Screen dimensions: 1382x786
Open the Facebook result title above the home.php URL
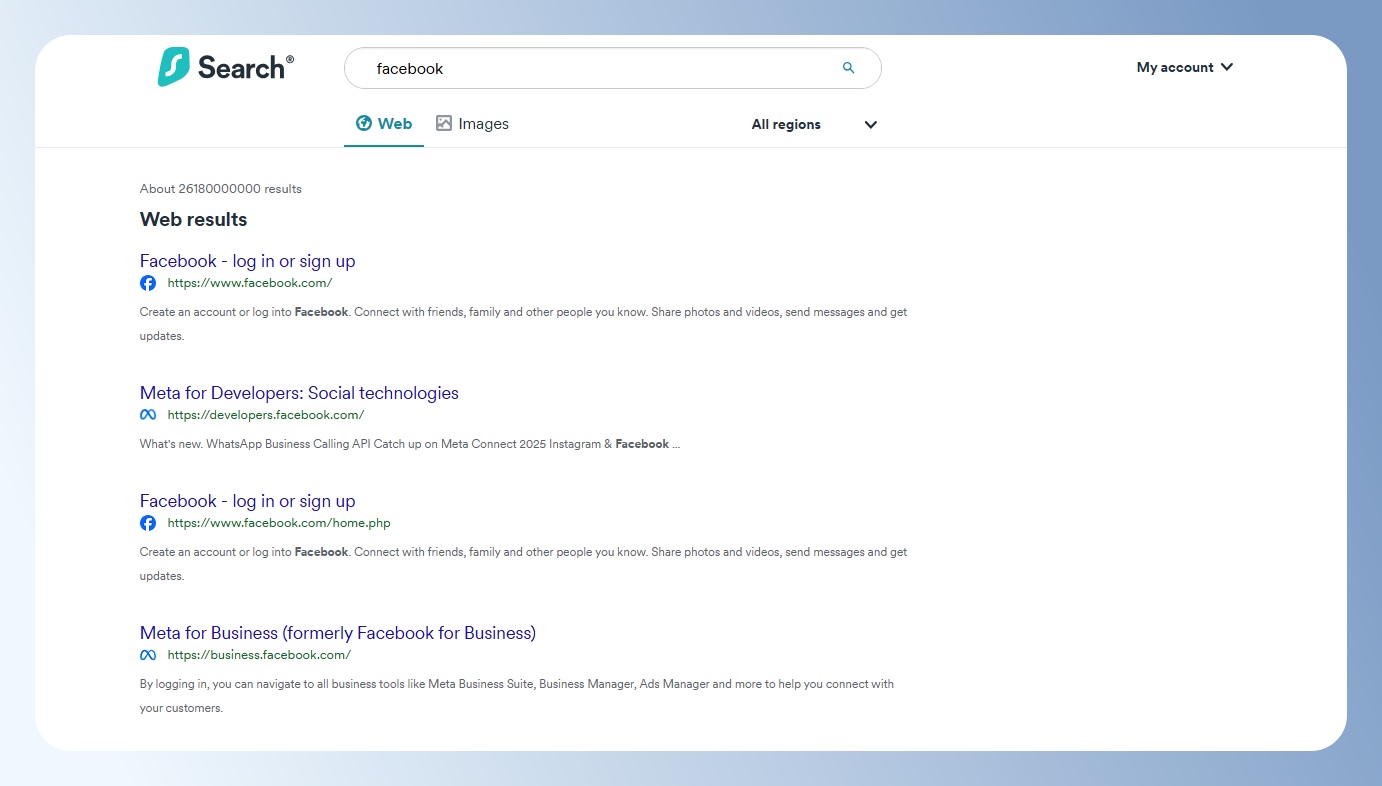pyautogui.click(x=247, y=501)
